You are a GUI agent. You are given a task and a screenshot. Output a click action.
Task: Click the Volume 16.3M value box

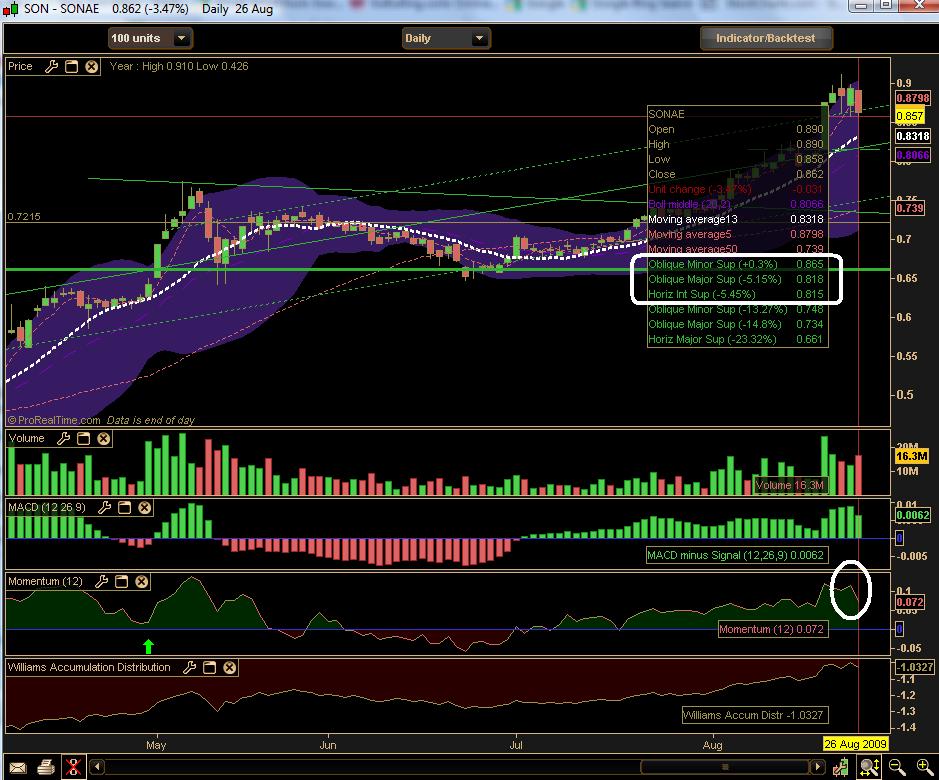pos(790,485)
